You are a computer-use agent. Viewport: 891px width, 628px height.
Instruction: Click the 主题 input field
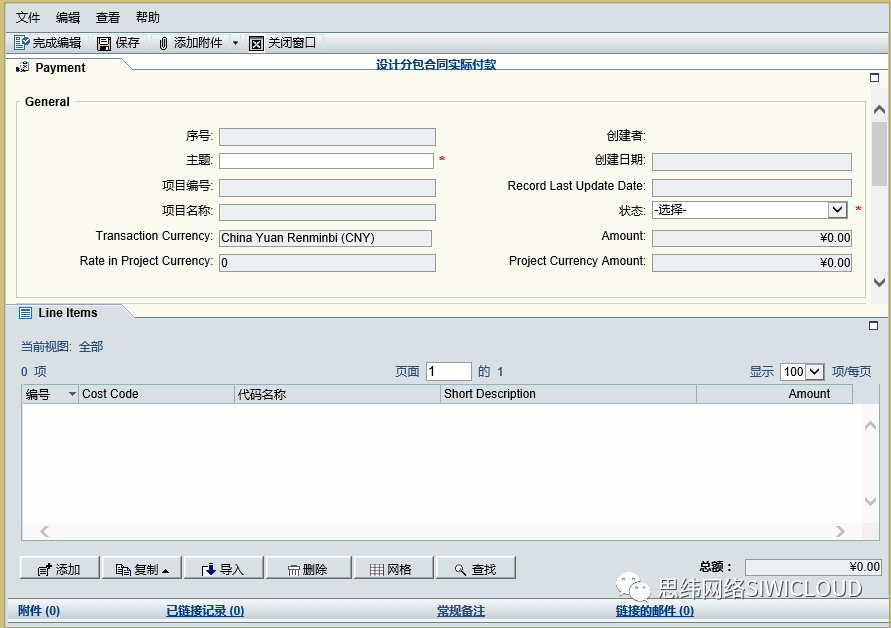326,161
